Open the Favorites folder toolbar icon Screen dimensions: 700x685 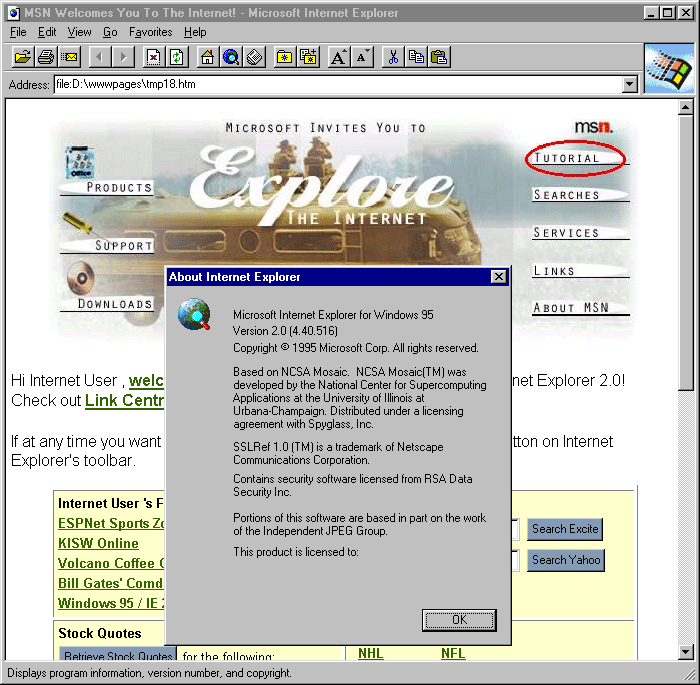click(x=284, y=57)
